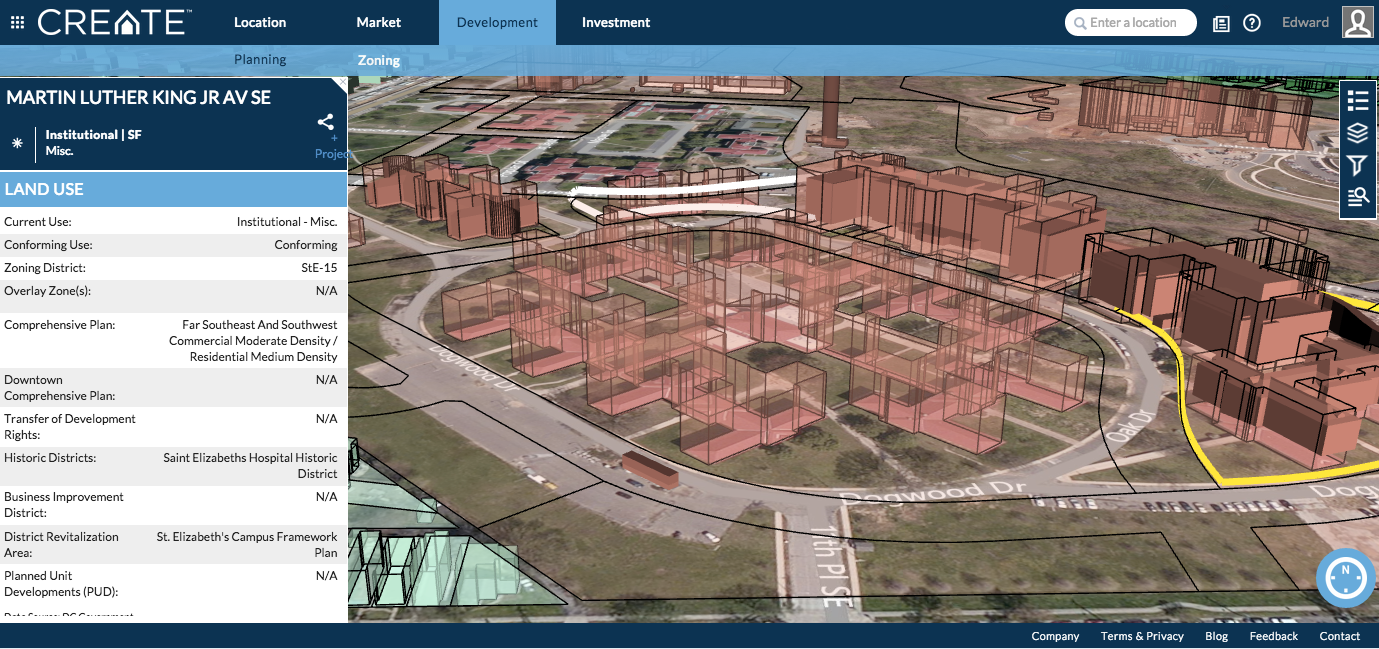The image size is (1379, 649).
Task: Open the help question mark icon
Action: pos(1251,23)
